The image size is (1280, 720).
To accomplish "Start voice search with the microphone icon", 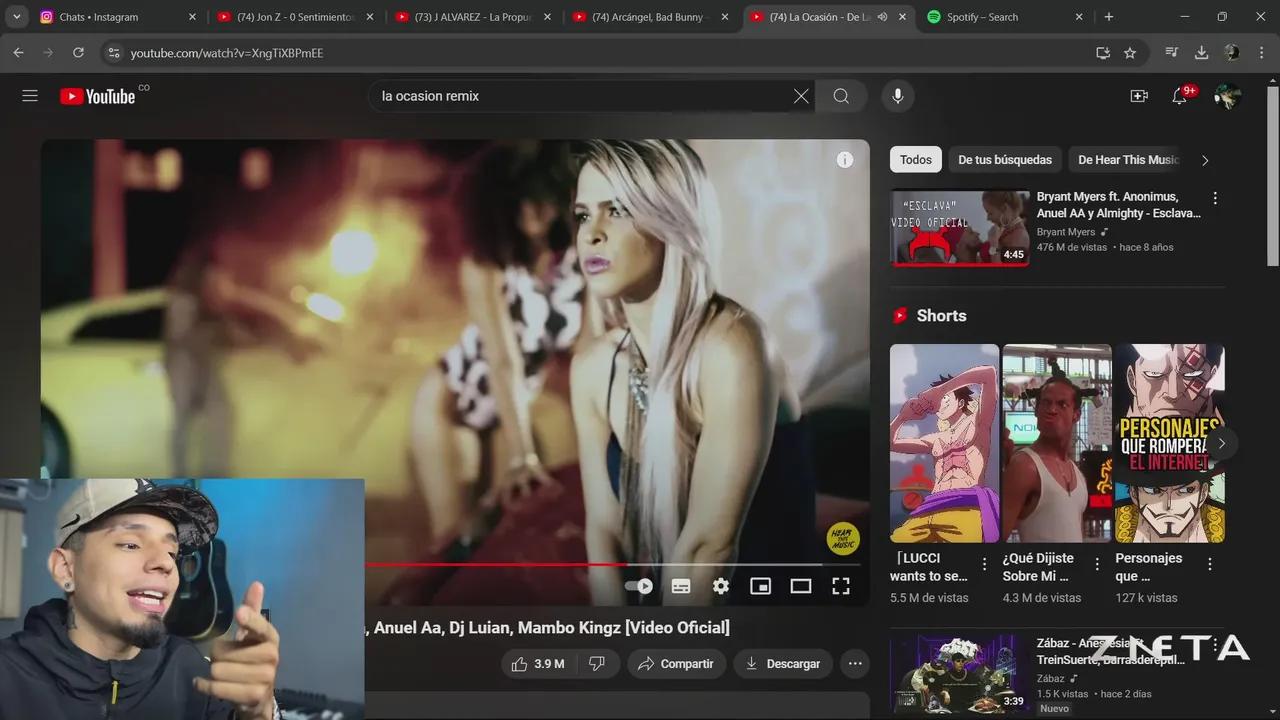I will (x=897, y=96).
